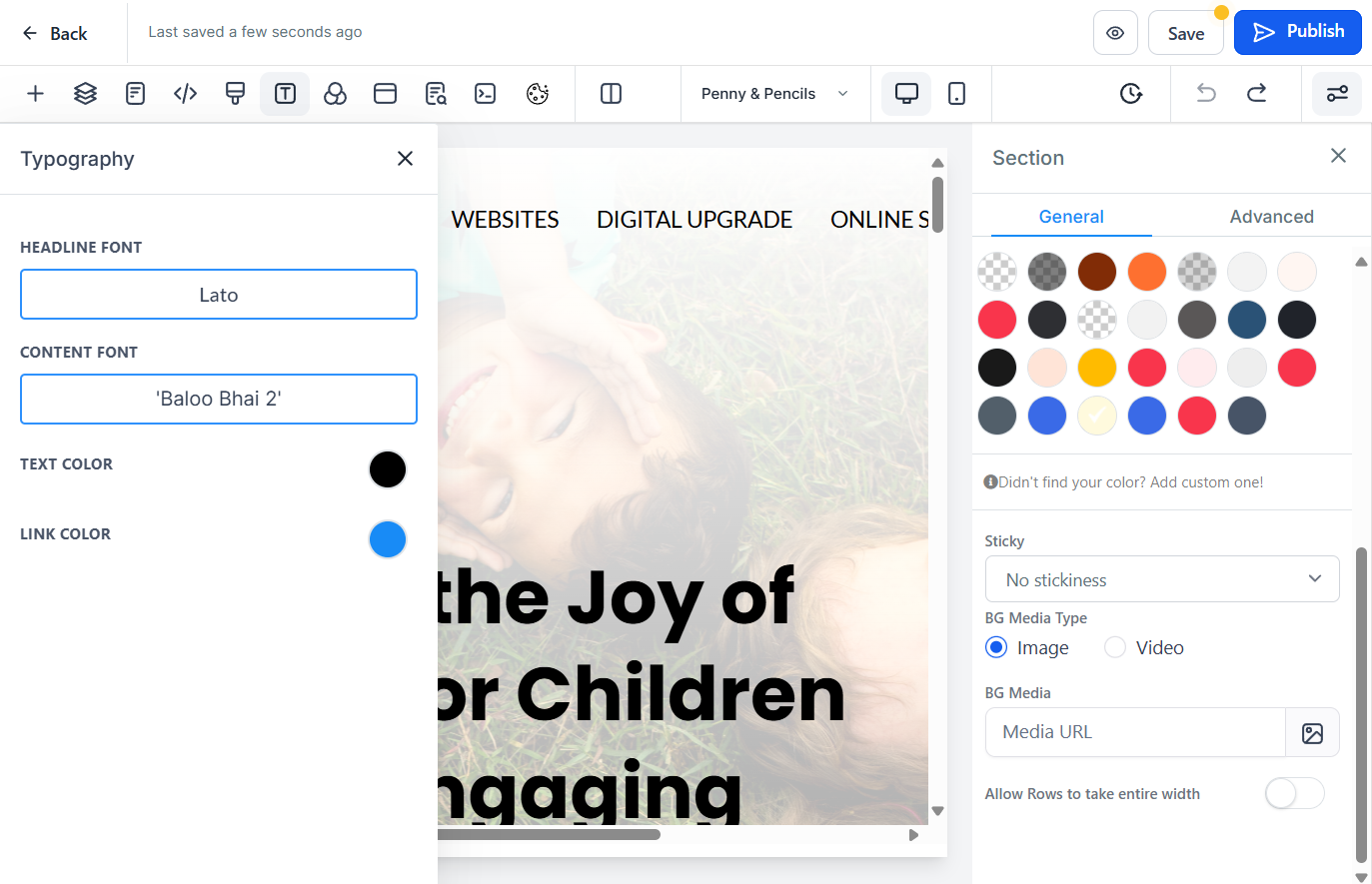Open the settings sliders icon

[x=1337, y=94]
